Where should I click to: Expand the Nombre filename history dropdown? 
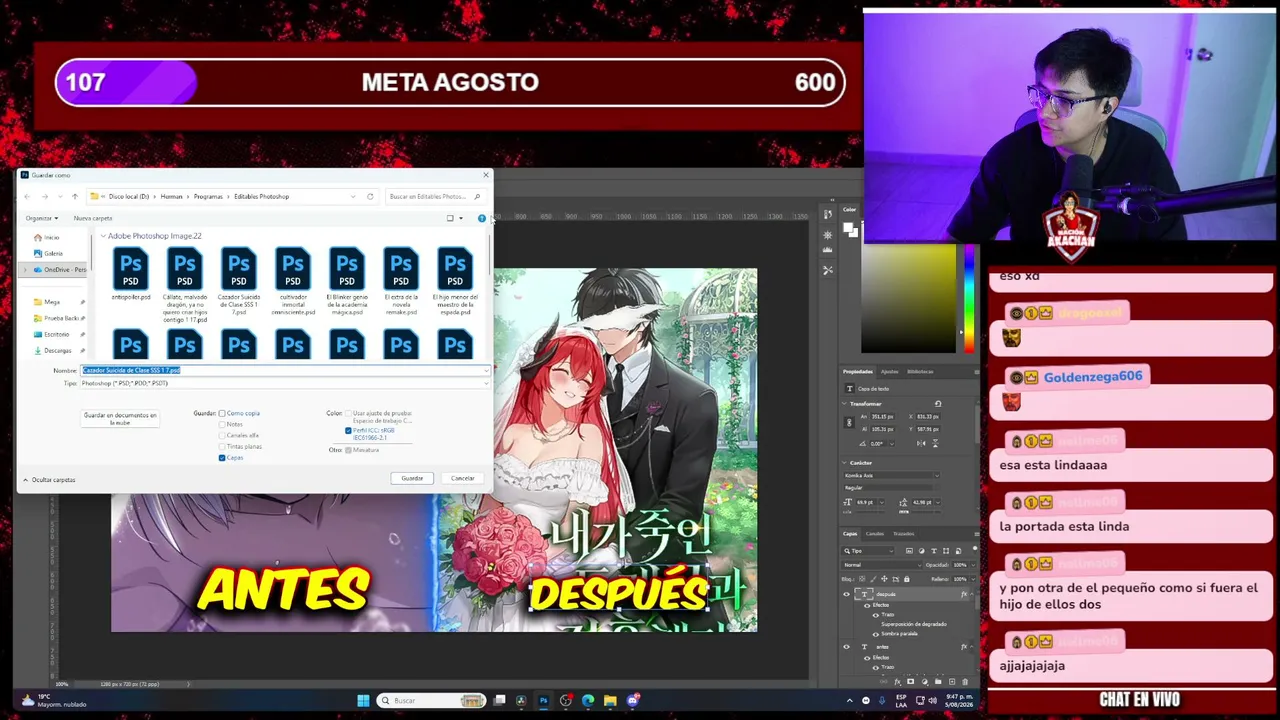(486, 371)
